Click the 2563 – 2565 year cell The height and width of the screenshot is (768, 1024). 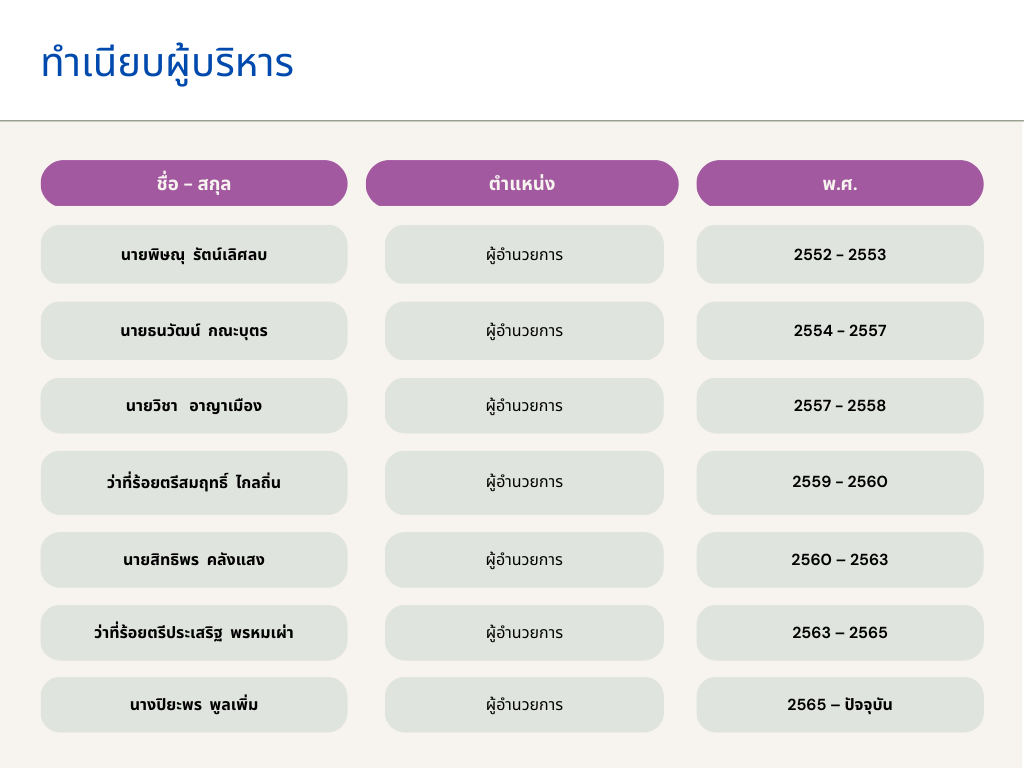[840, 633]
